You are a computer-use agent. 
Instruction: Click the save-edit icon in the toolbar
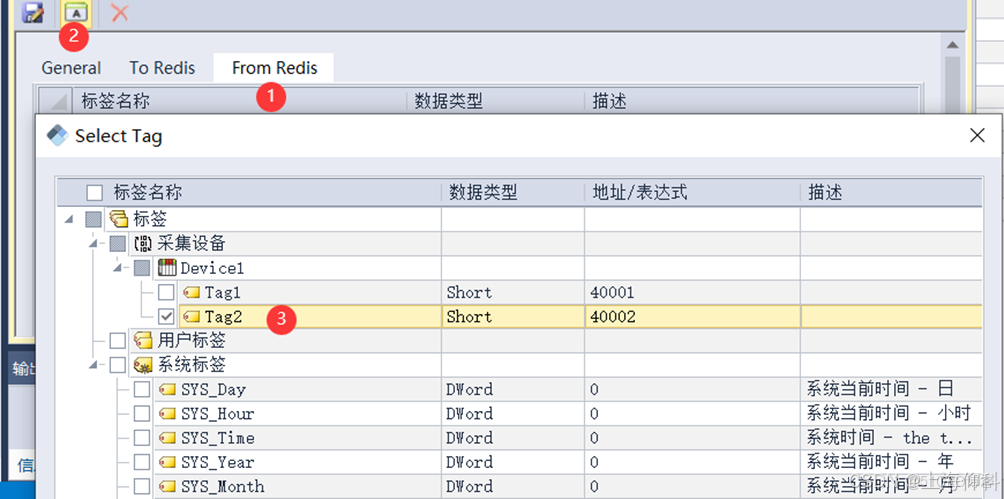tap(33, 12)
